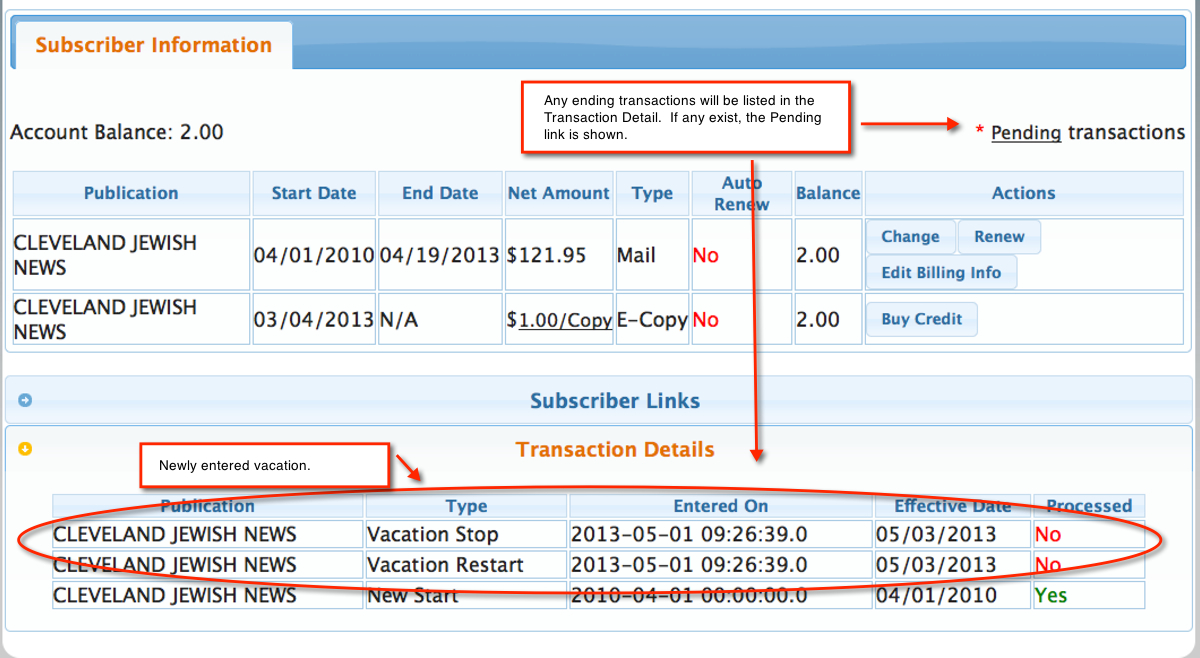Click the 2010-04-01 00:00:00.0 timestamp

689,596
